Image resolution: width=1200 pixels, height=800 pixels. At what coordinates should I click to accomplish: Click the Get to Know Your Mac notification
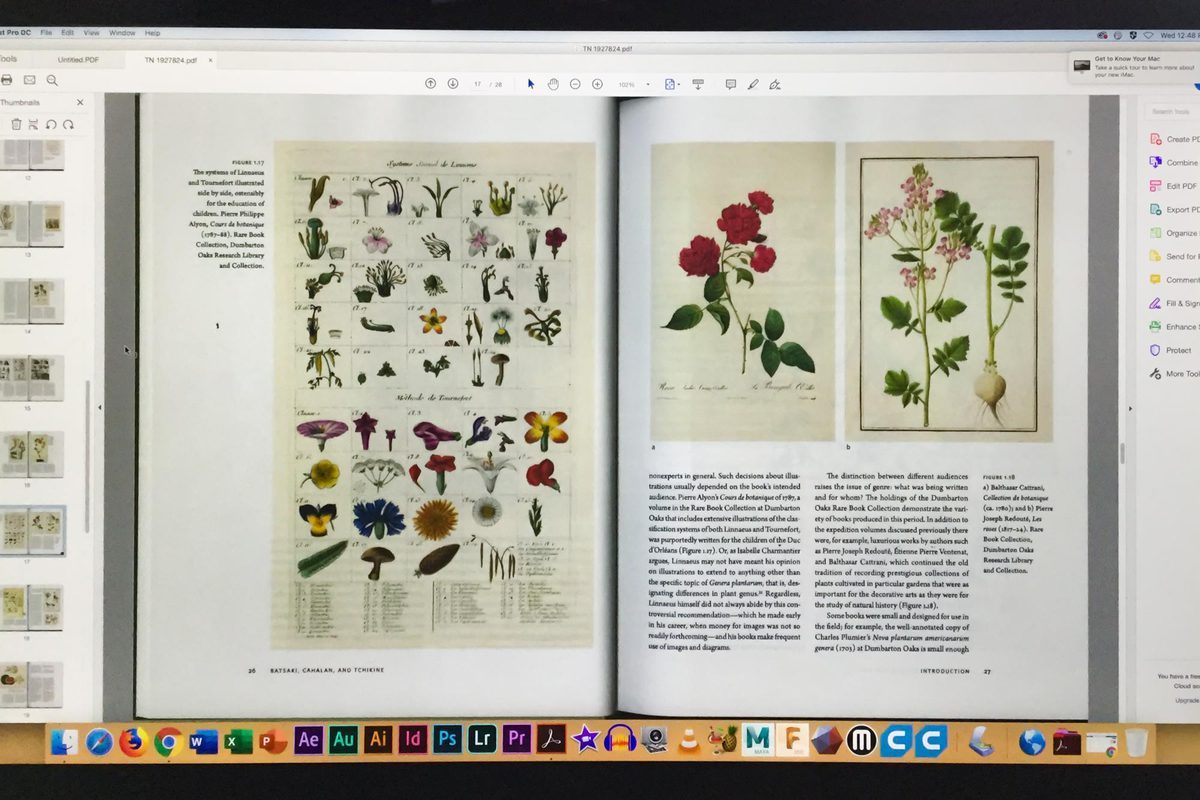[x=1134, y=65]
